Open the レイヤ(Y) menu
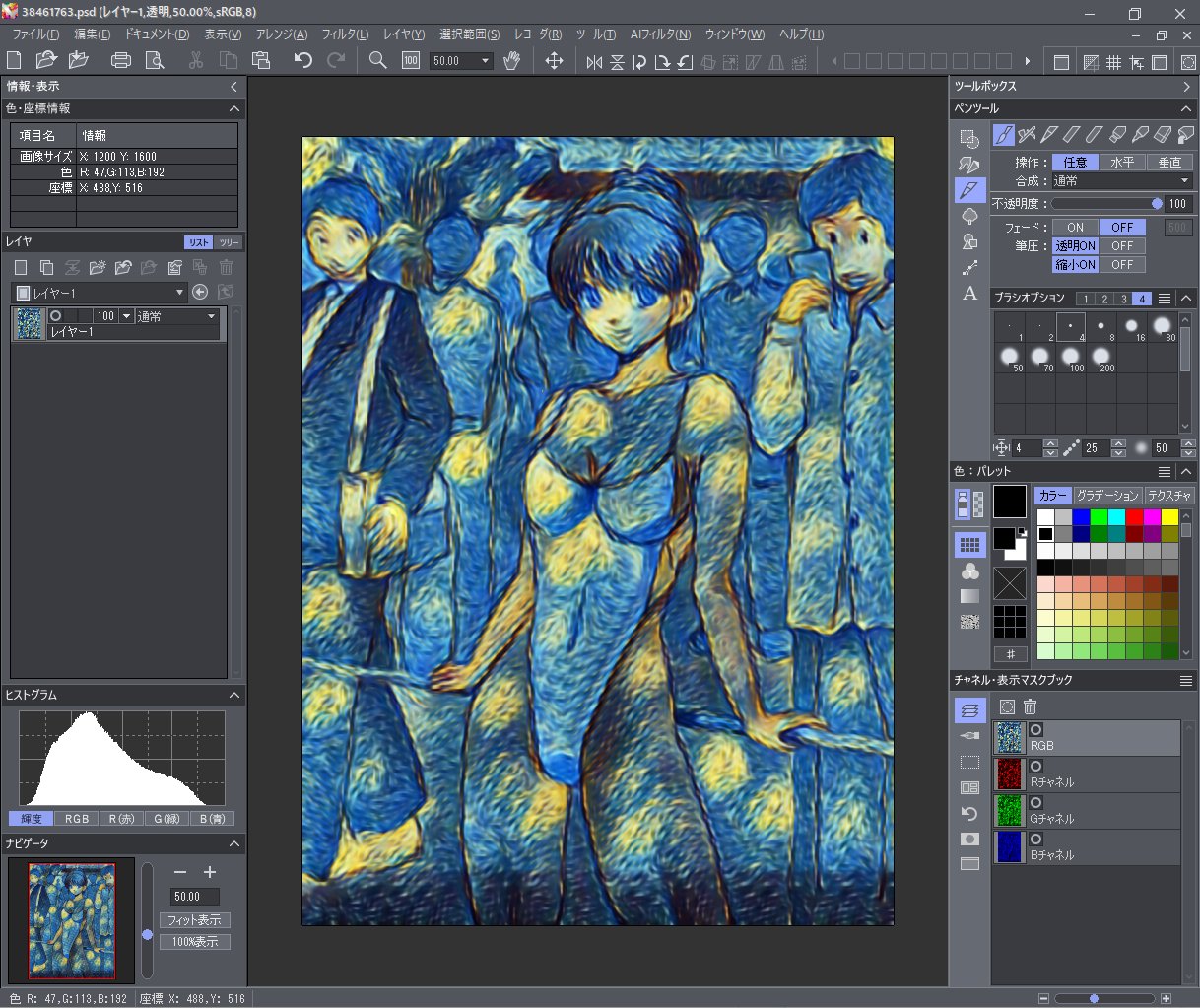The height and width of the screenshot is (1008, 1200). [404, 34]
